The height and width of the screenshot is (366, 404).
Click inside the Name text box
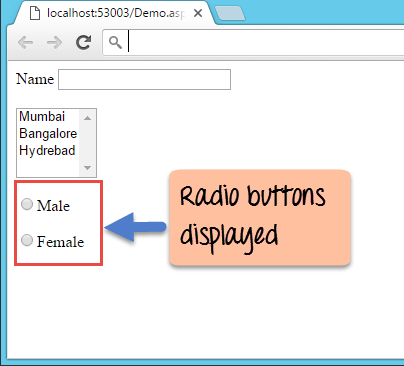(x=144, y=79)
